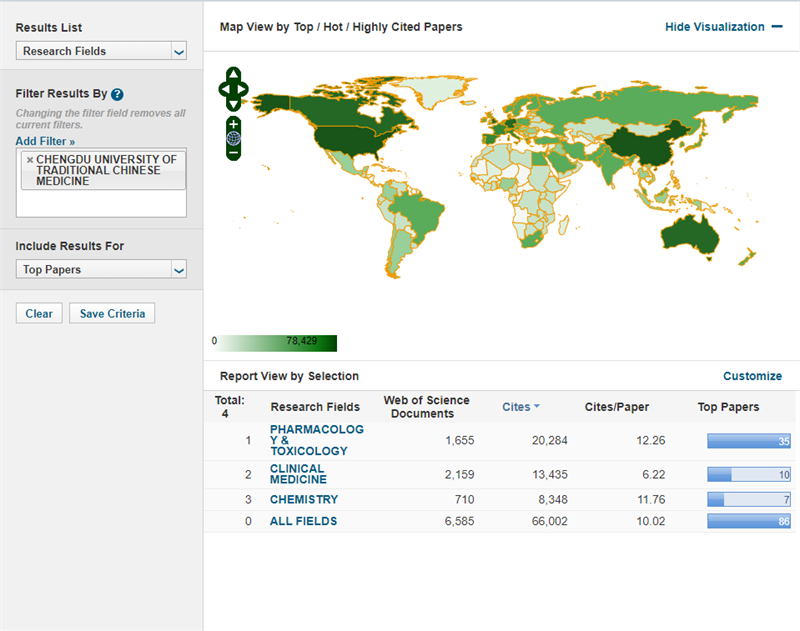Zoom in on the map
Screen dimensions: 800x631
pyautogui.click(x=233, y=124)
